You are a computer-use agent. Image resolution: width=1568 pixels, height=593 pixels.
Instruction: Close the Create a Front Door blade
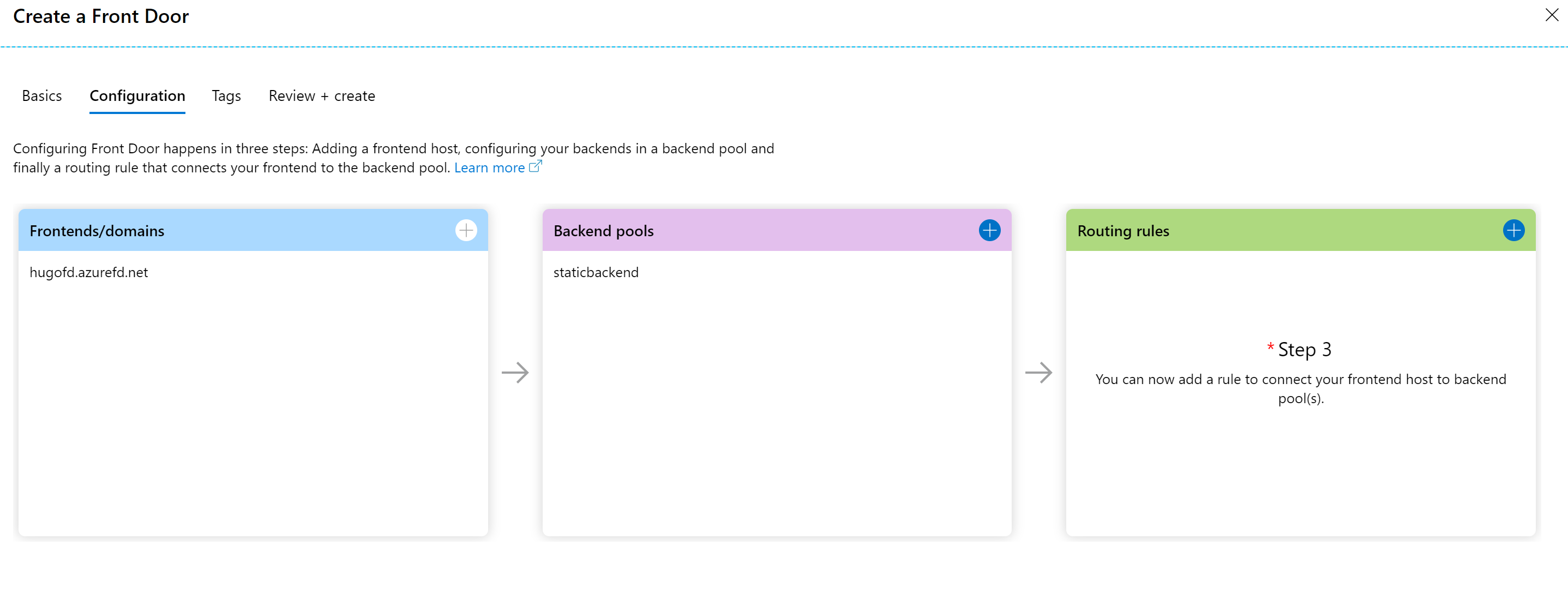click(x=1552, y=15)
